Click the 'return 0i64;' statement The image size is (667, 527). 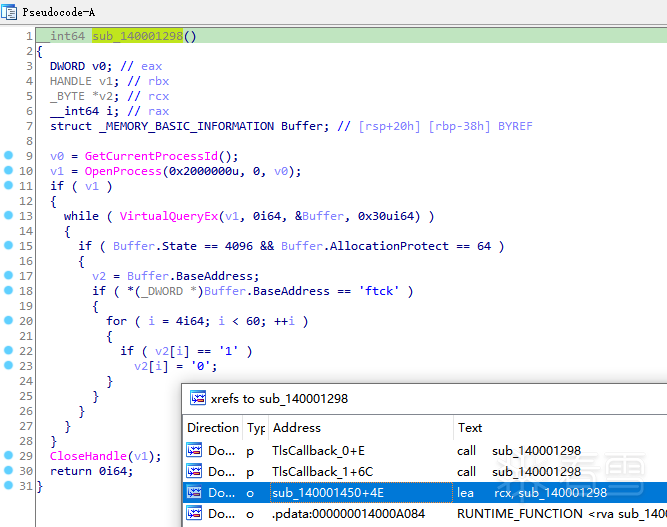[91, 471]
